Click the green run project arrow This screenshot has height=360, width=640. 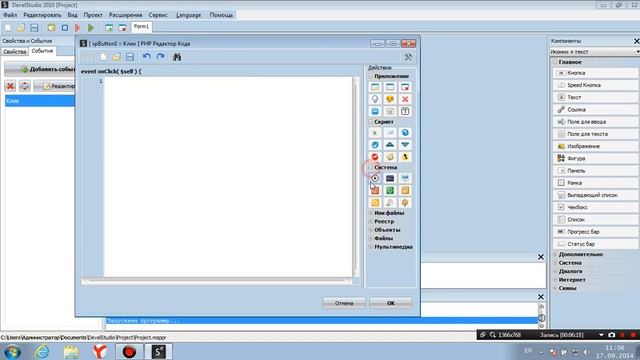click(x=91, y=28)
